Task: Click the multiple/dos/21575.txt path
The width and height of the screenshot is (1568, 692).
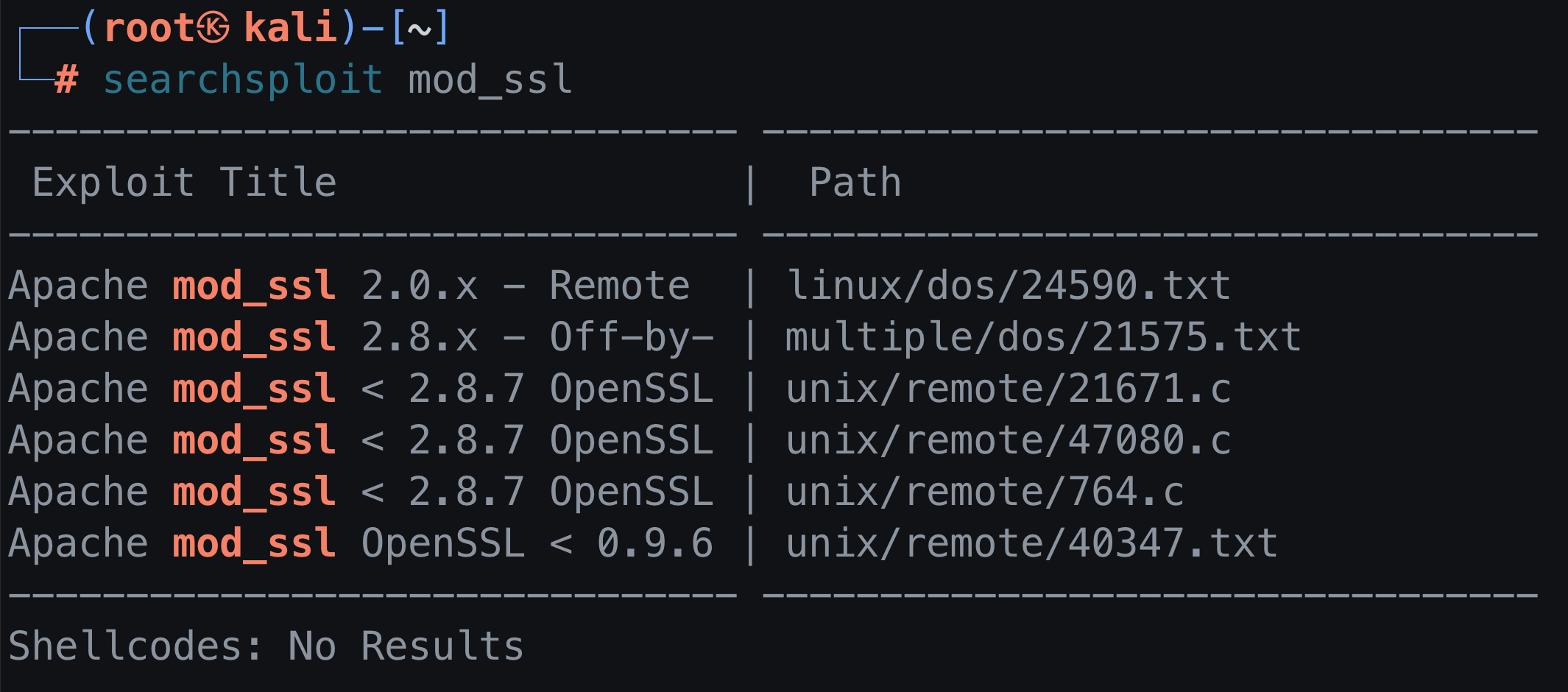Action: (1042, 337)
